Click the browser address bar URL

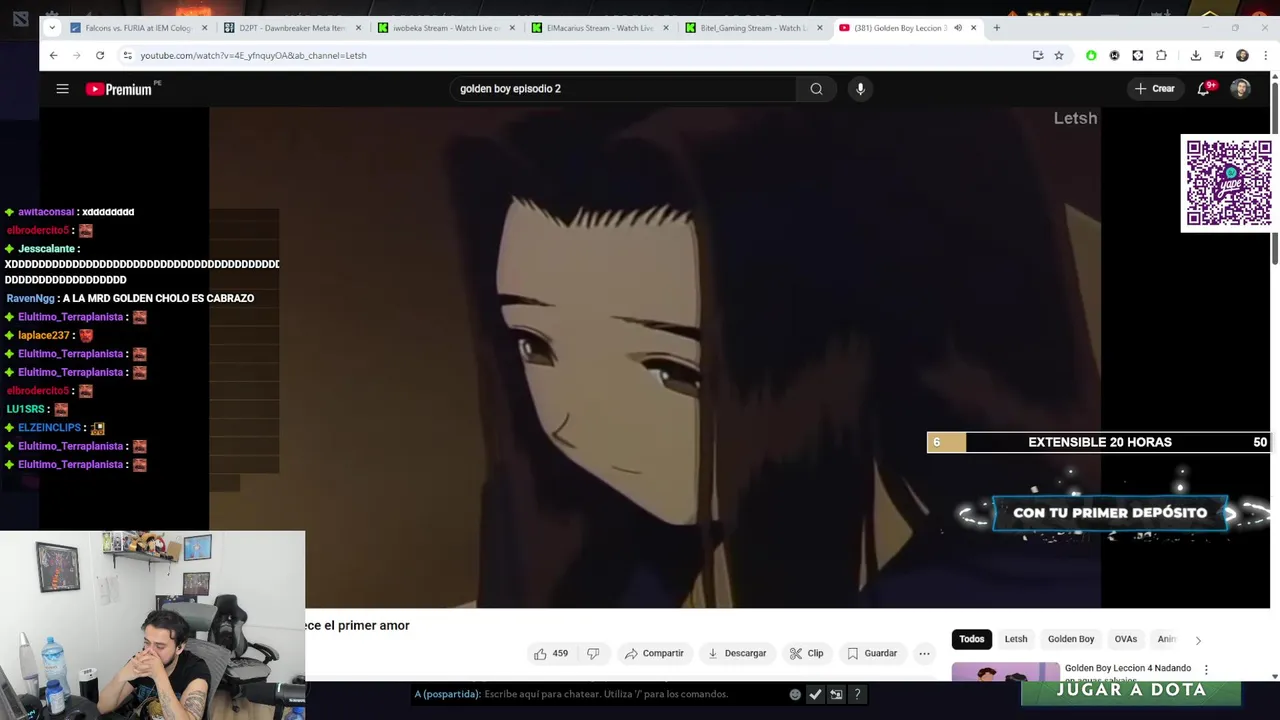click(x=253, y=56)
